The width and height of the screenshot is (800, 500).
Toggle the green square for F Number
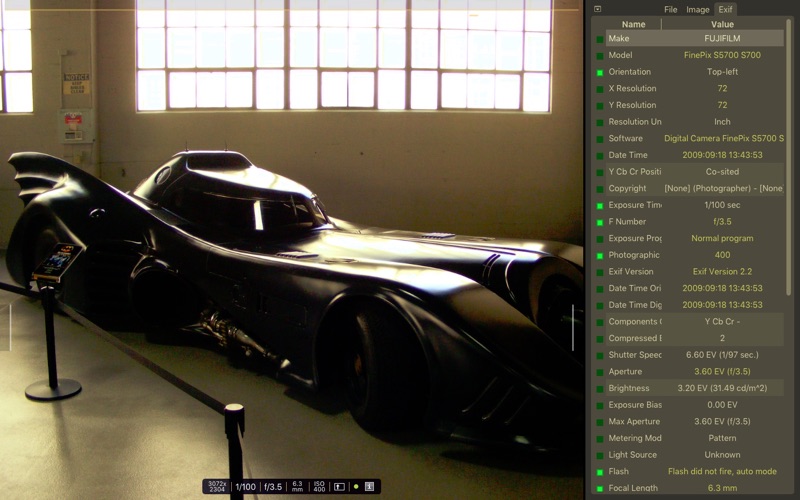(599, 222)
